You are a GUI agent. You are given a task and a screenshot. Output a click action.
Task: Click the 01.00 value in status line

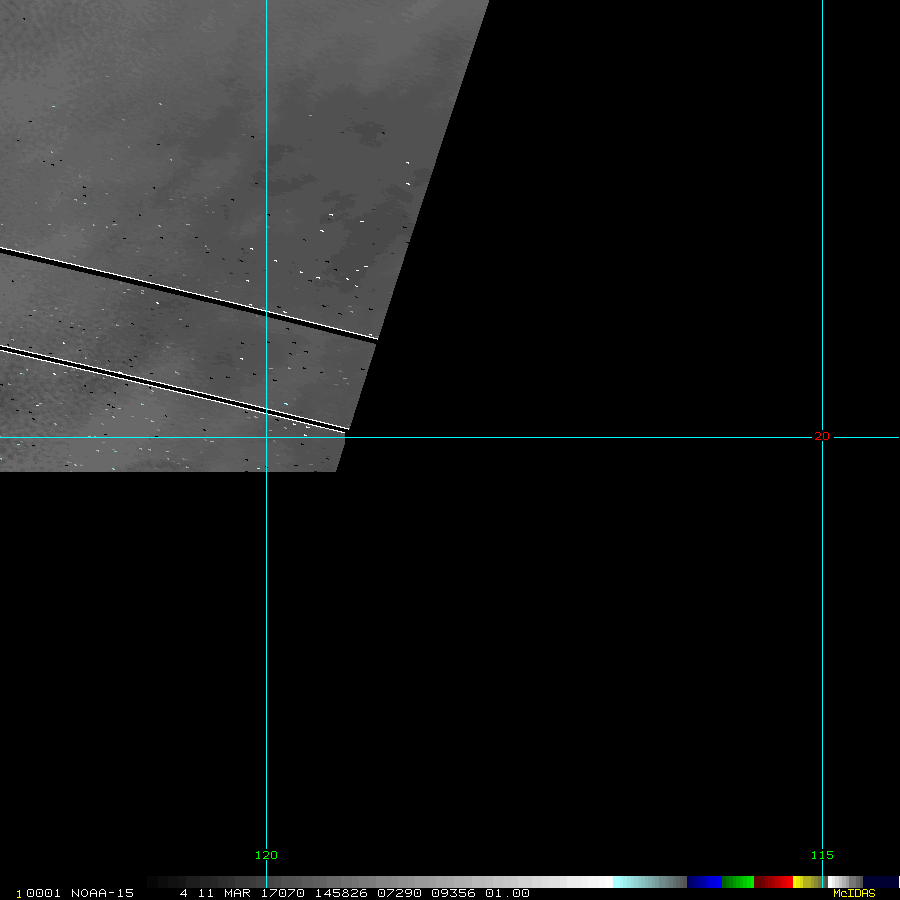(x=507, y=893)
